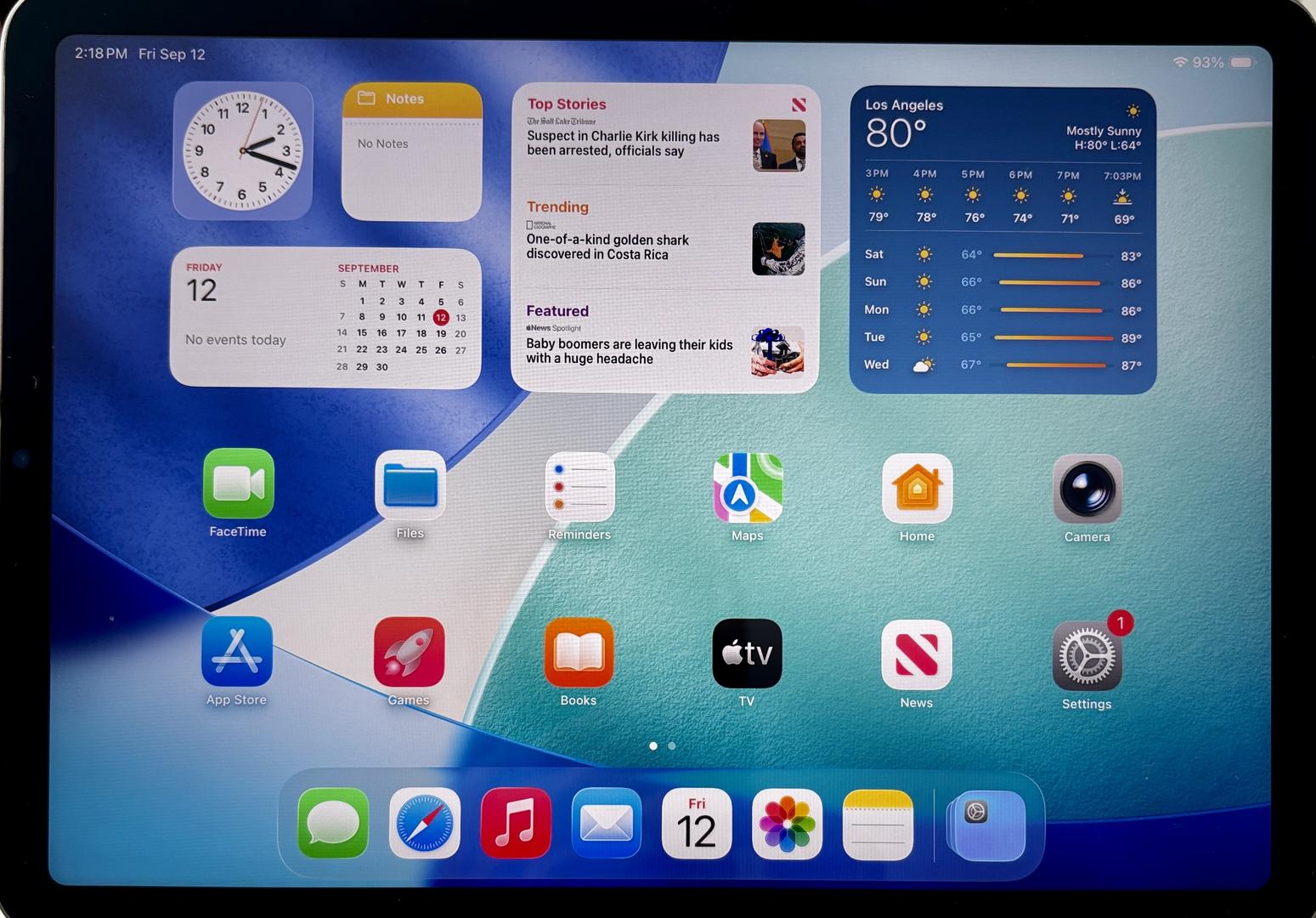Open the Books app
This screenshot has height=918, width=1316.
[x=579, y=654]
